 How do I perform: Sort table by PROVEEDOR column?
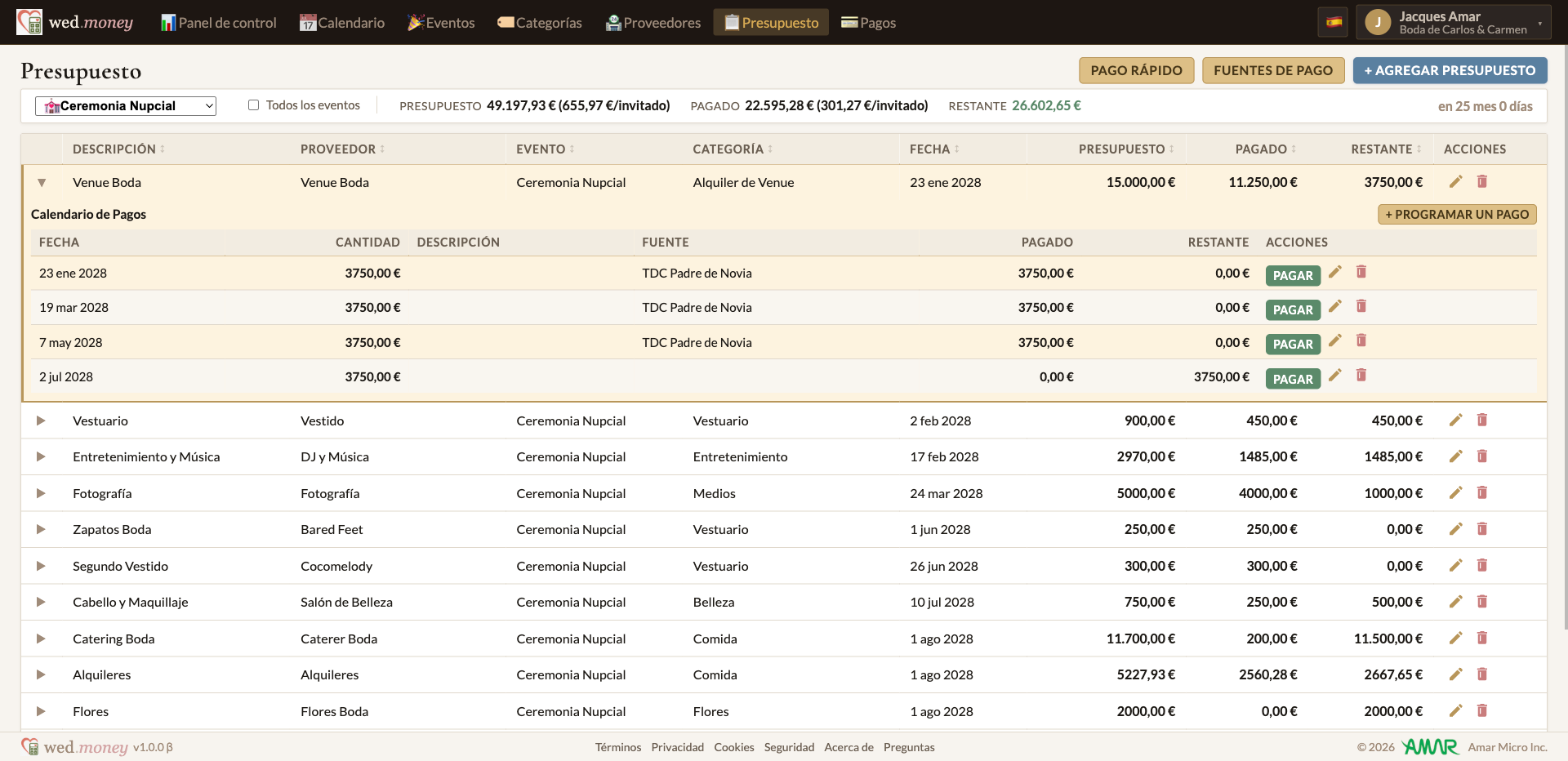(x=342, y=149)
